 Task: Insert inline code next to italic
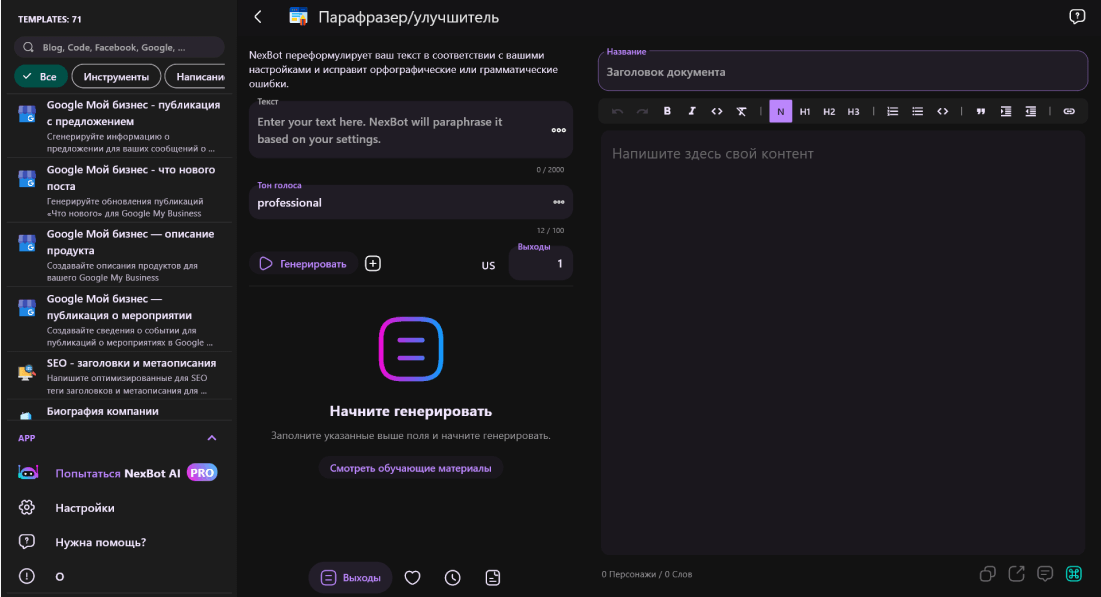(716, 111)
